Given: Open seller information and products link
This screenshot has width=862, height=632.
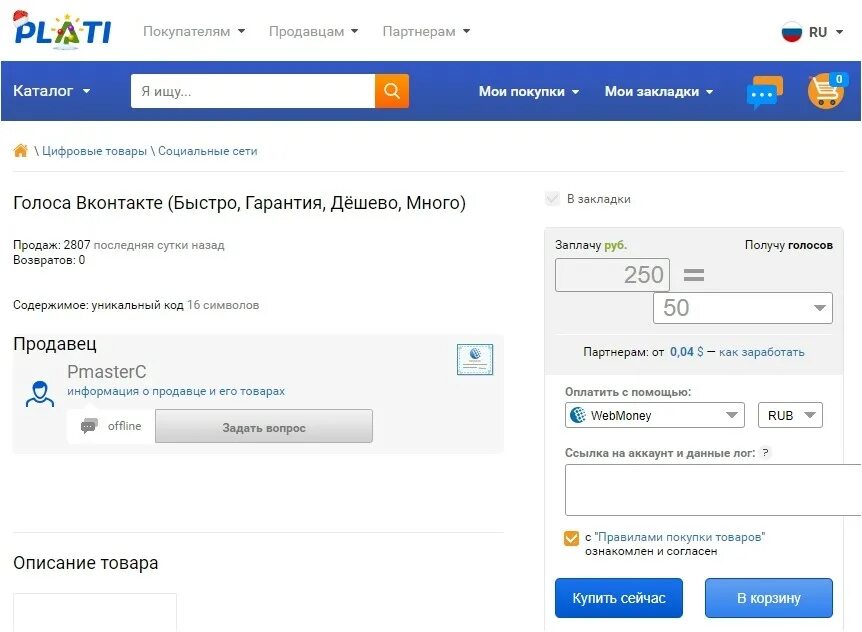Looking at the screenshot, I should coord(176,391).
